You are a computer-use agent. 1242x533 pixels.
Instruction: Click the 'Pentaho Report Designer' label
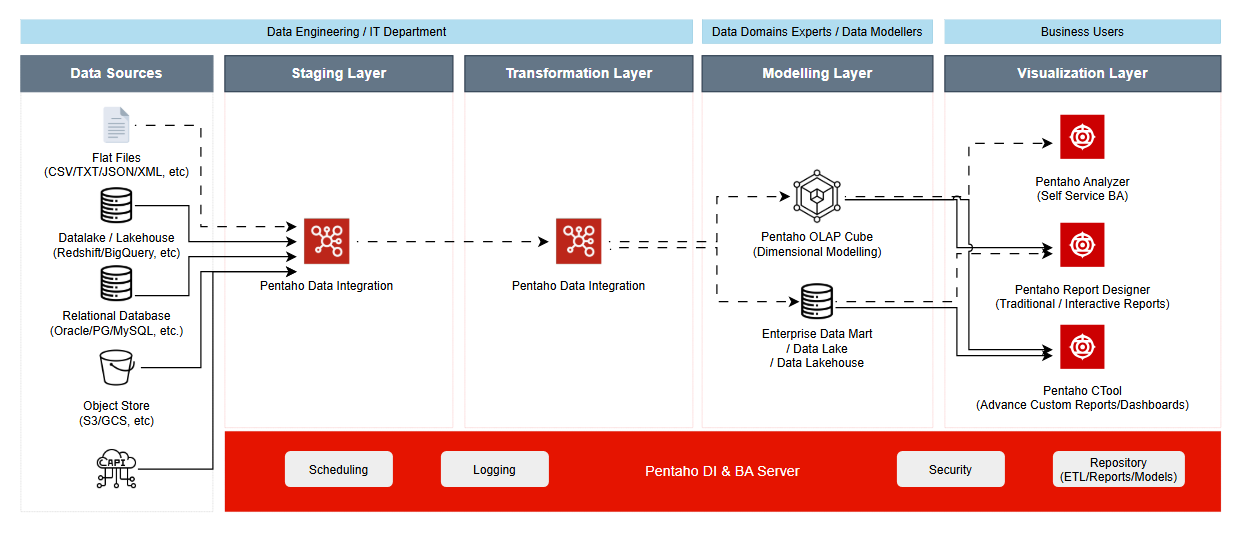click(x=1082, y=290)
